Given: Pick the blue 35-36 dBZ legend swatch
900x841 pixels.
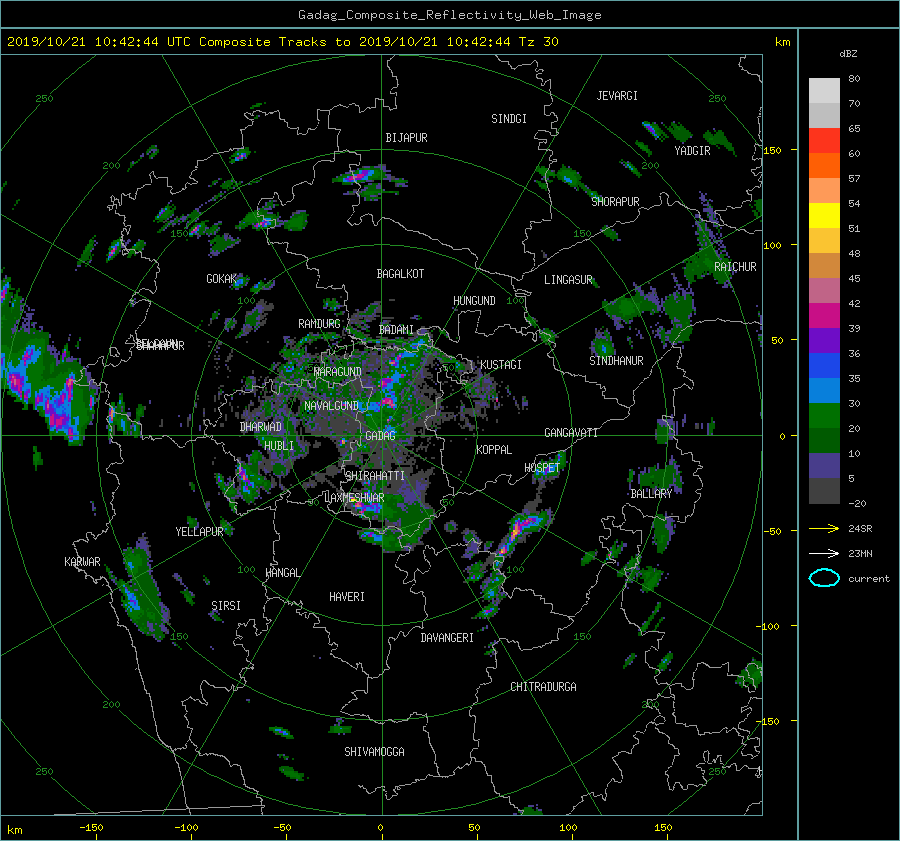Looking at the screenshot, I should [824, 365].
